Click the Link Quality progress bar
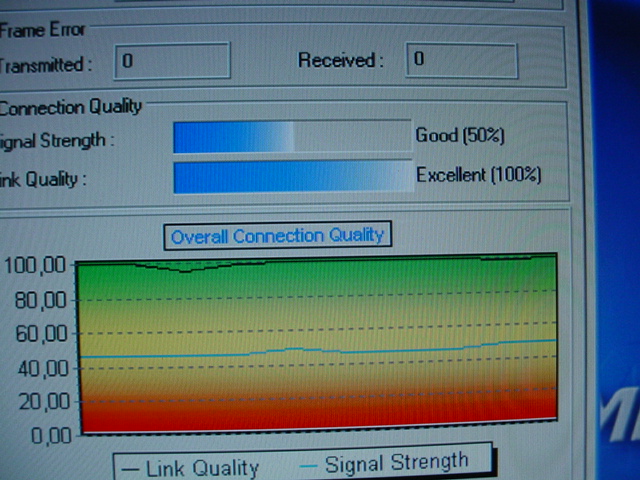Viewport: 640px width, 480px height. (x=293, y=177)
